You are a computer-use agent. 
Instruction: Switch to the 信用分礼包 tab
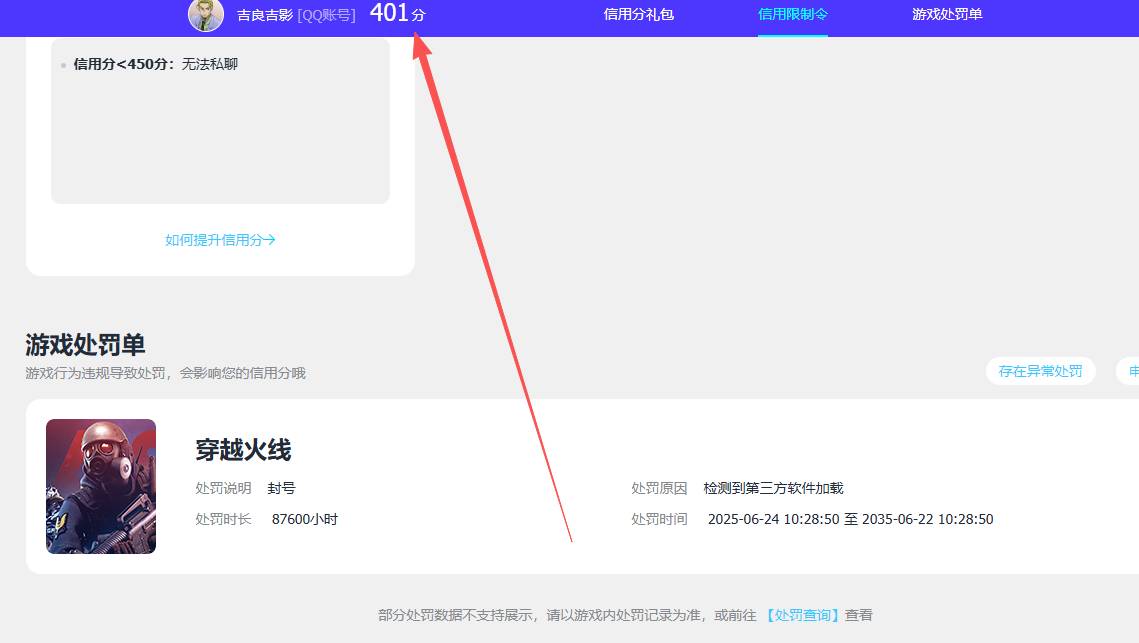point(637,14)
